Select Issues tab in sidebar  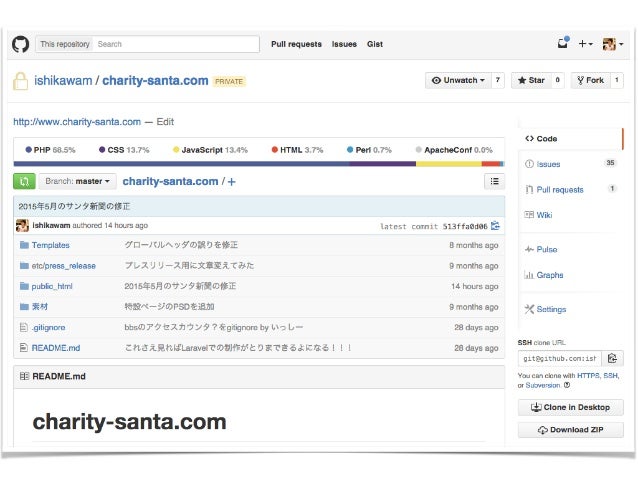[x=571, y=164]
